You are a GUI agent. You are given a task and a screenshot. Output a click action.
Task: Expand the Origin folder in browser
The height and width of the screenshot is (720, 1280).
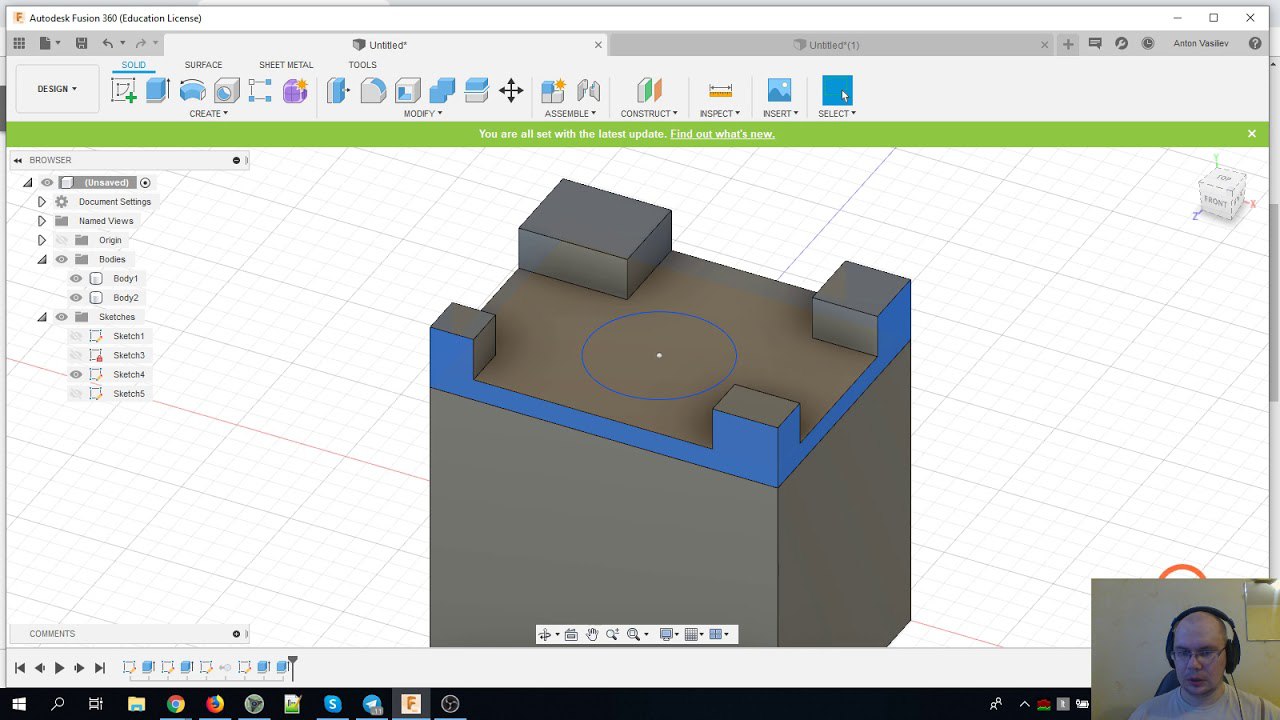click(41, 240)
